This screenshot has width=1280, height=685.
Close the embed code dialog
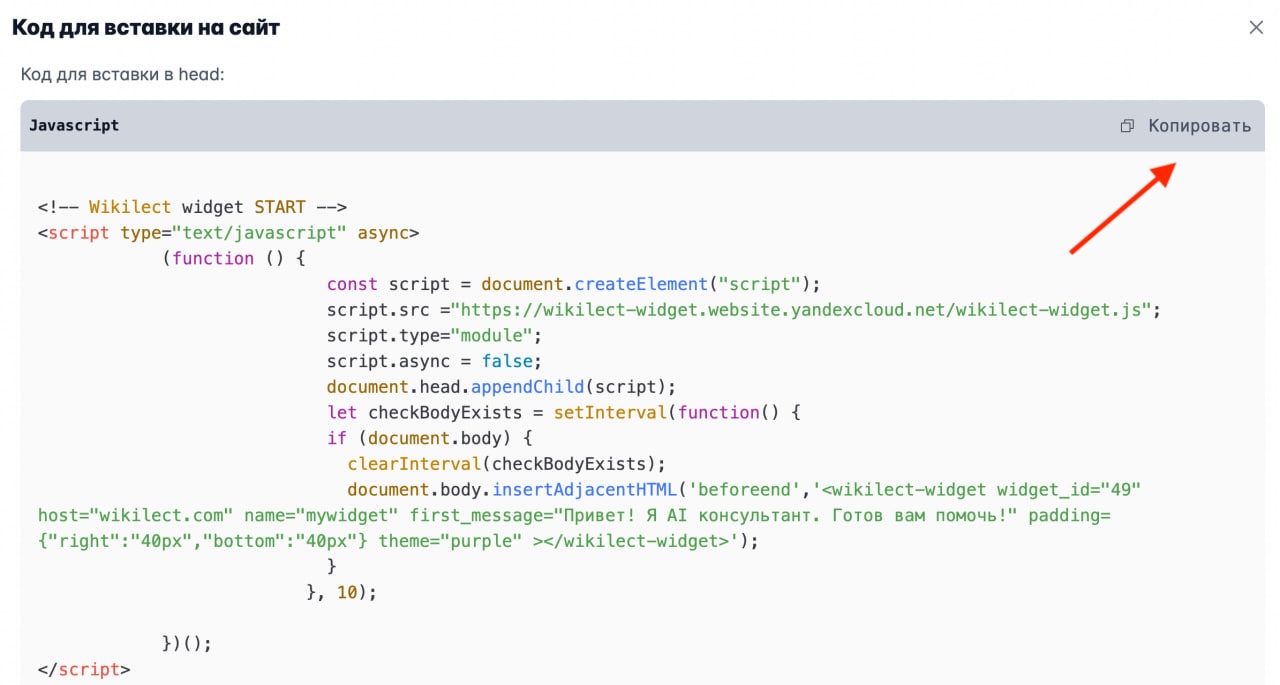point(1256,28)
